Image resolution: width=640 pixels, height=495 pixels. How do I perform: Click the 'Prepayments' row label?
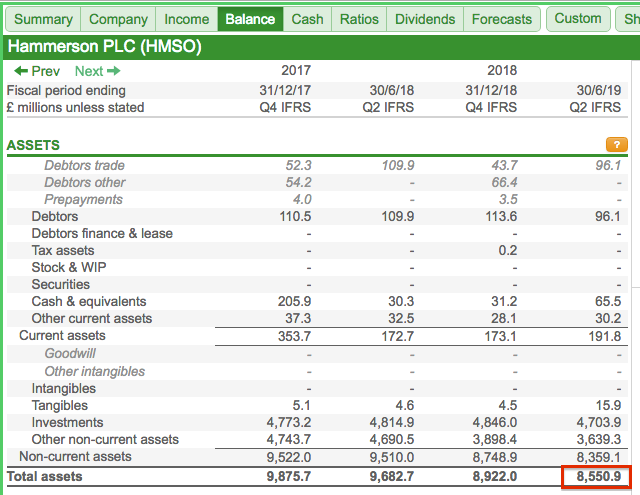pos(83,200)
